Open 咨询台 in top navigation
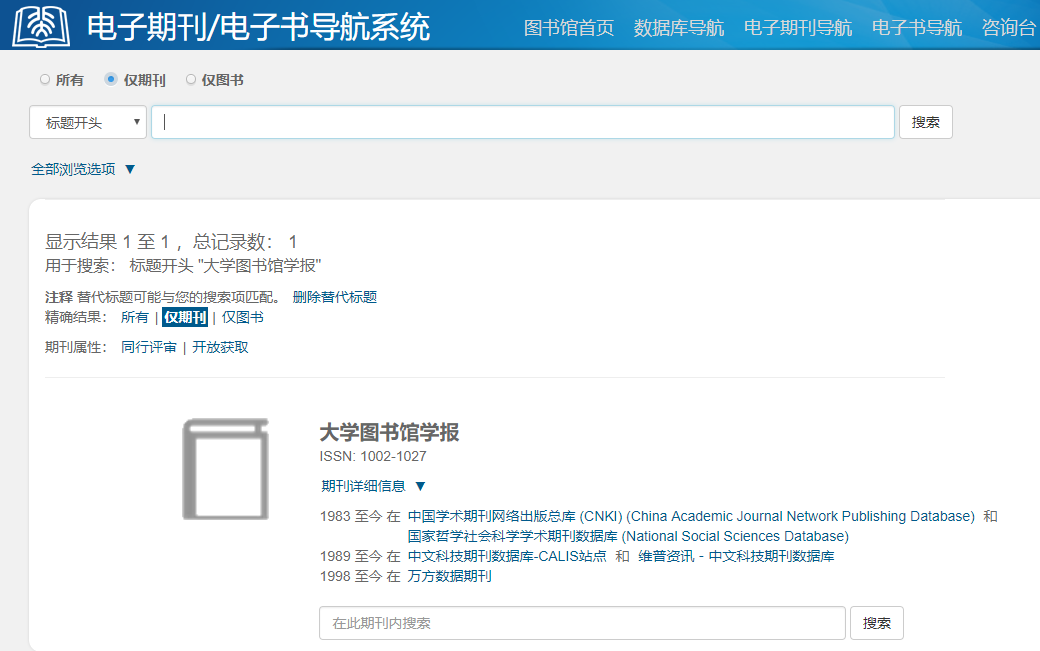This screenshot has width=1040, height=651. pyautogui.click(x=1008, y=28)
